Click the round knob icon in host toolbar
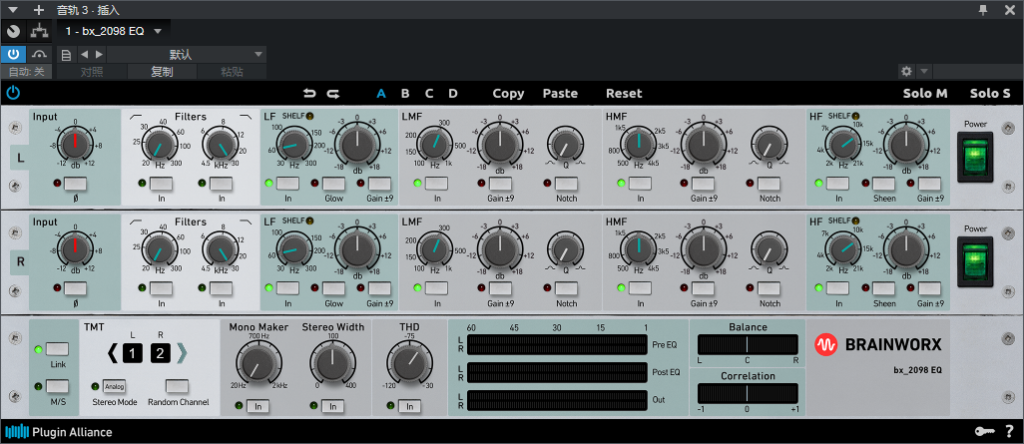 [x=14, y=31]
